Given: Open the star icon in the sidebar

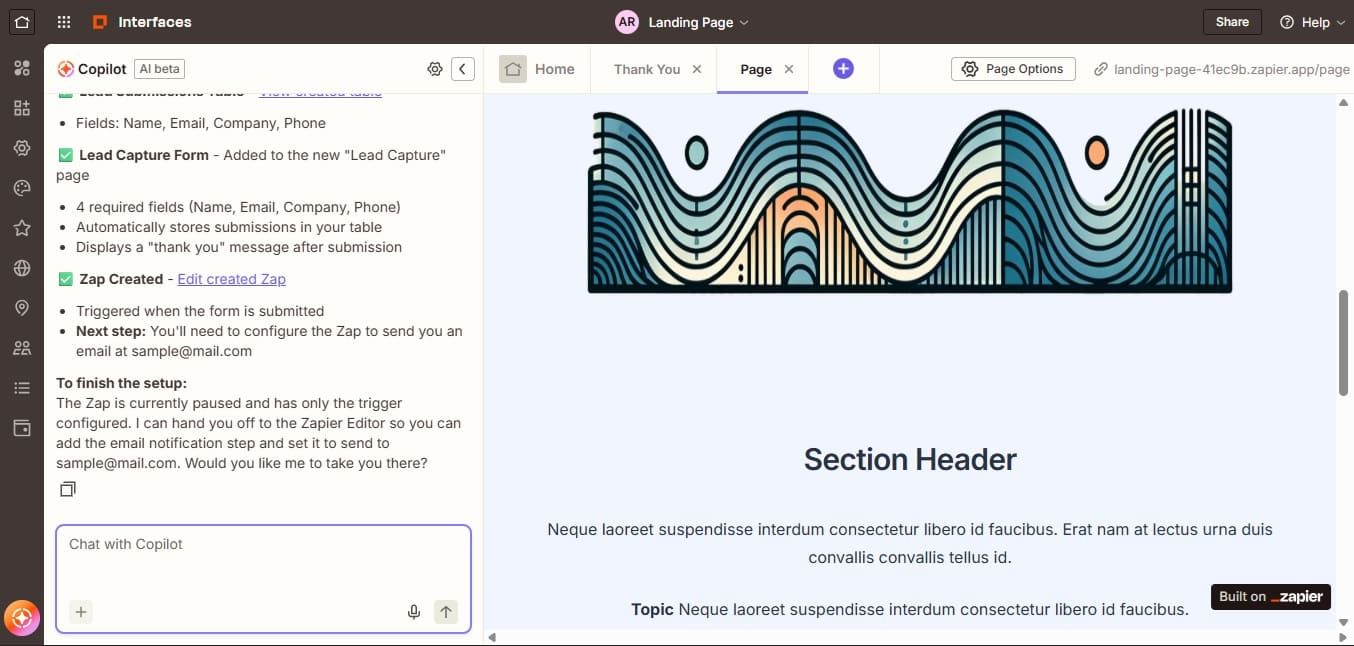Looking at the screenshot, I should (22, 227).
